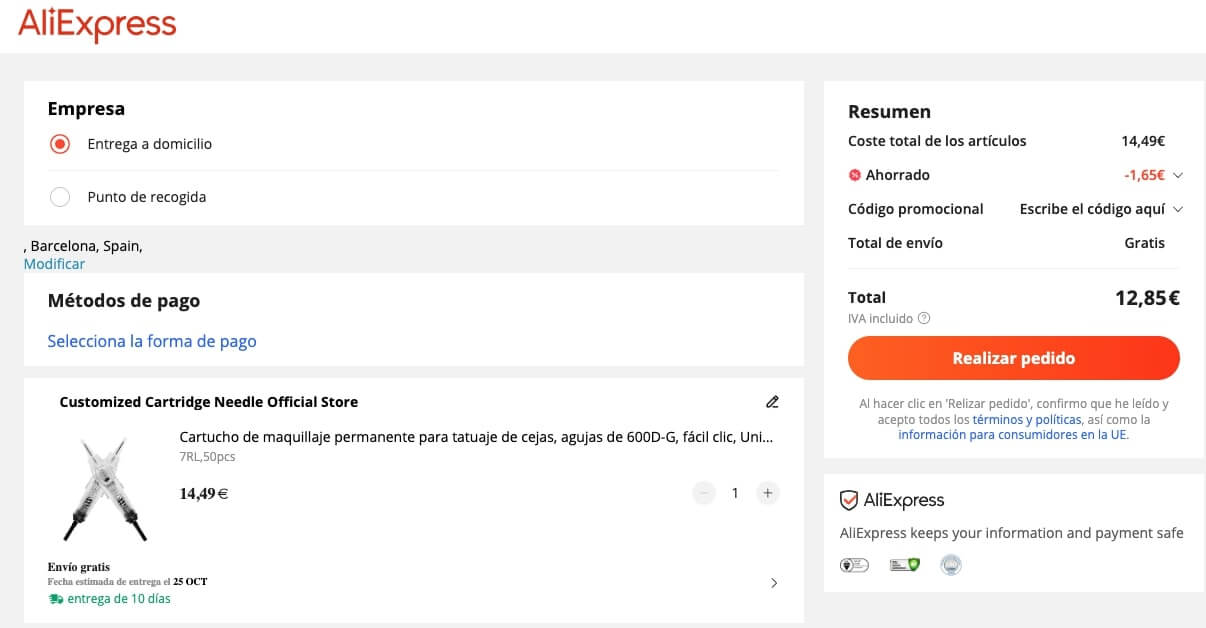Click the pencil edit icon on the store row
The image size is (1206, 628).
(771, 401)
